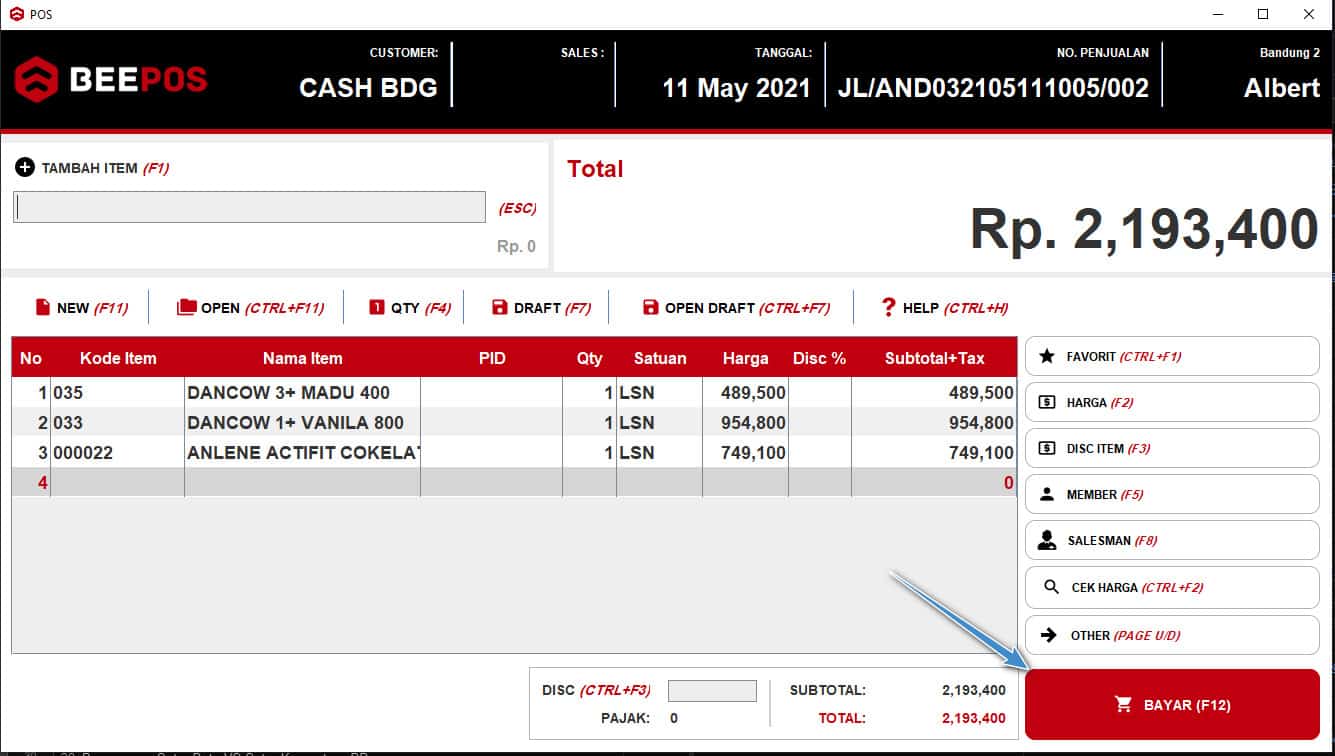
Task: Click OPEN DRAFT (CTRL+F7) in the toolbar
Action: (x=736, y=307)
